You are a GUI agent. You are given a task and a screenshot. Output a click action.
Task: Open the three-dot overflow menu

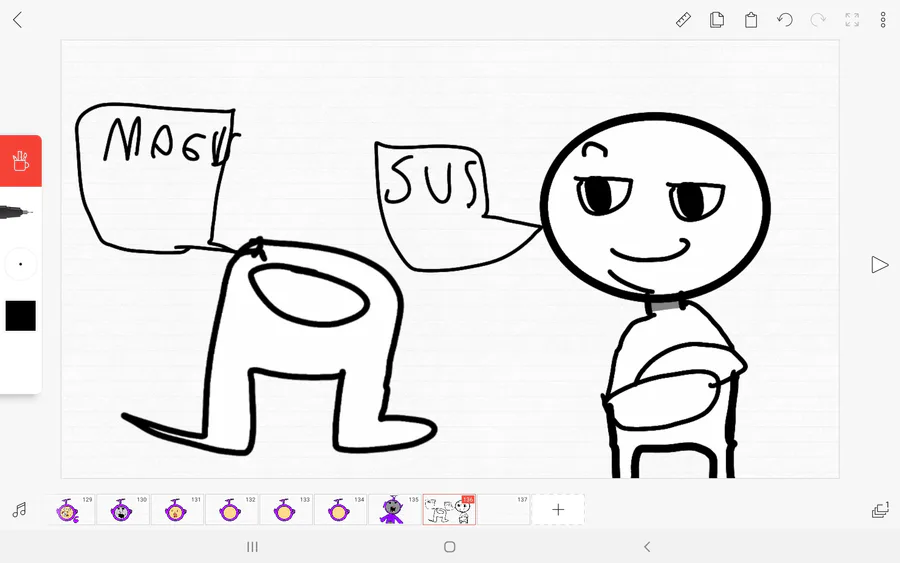(883, 20)
